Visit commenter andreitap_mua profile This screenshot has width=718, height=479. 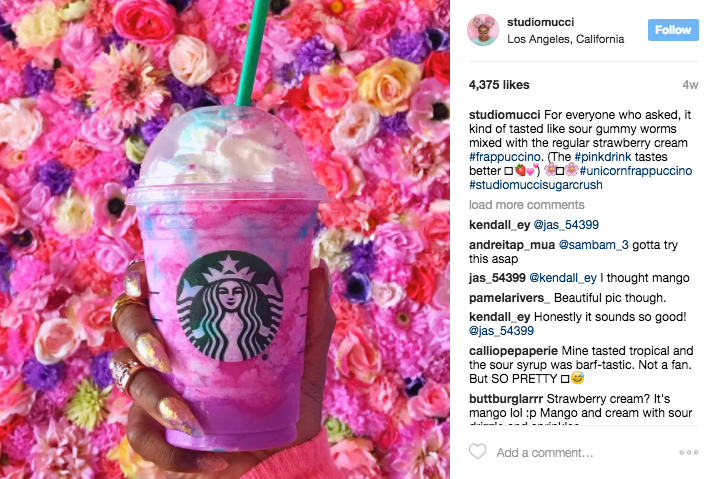[512, 245]
